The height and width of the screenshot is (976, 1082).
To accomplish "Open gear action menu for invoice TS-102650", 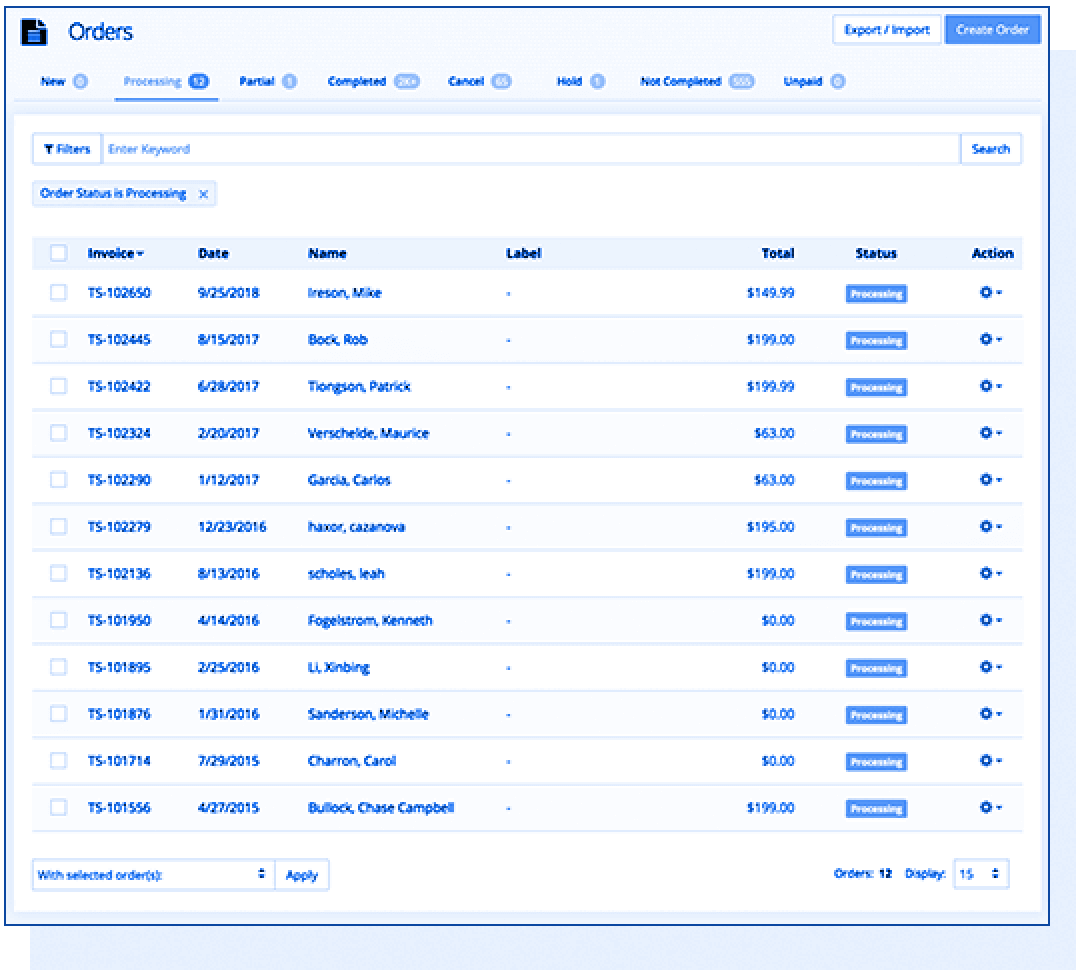I will [989, 293].
